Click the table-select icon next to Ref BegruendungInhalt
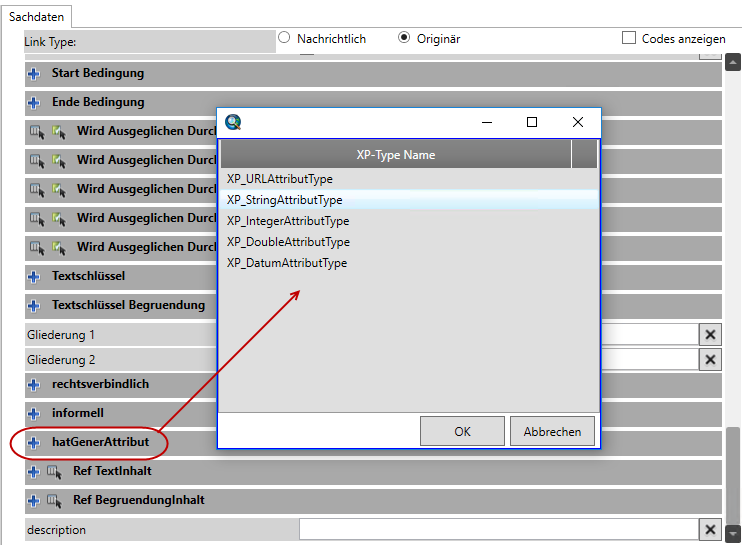The width and height of the screenshot is (742, 545). (56, 500)
